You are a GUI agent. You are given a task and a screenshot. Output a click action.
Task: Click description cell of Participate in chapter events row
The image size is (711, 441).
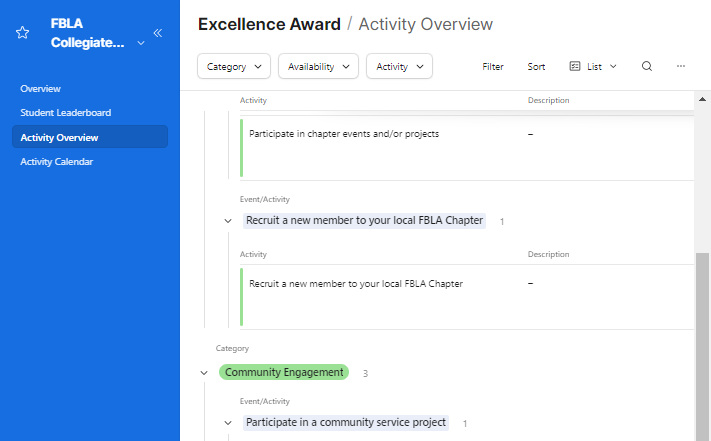click(531, 134)
